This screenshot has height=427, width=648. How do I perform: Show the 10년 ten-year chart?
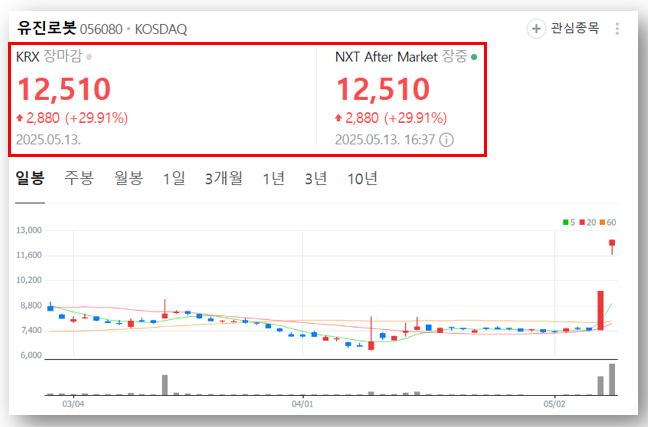click(x=362, y=178)
